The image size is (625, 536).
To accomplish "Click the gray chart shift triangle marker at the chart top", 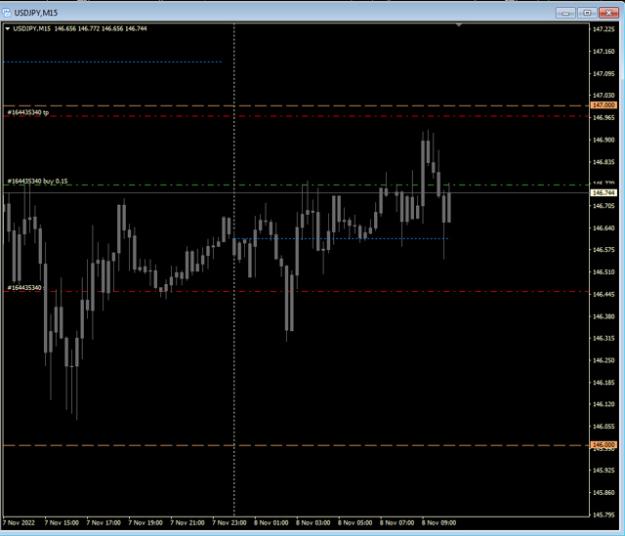I will [x=459, y=25].
